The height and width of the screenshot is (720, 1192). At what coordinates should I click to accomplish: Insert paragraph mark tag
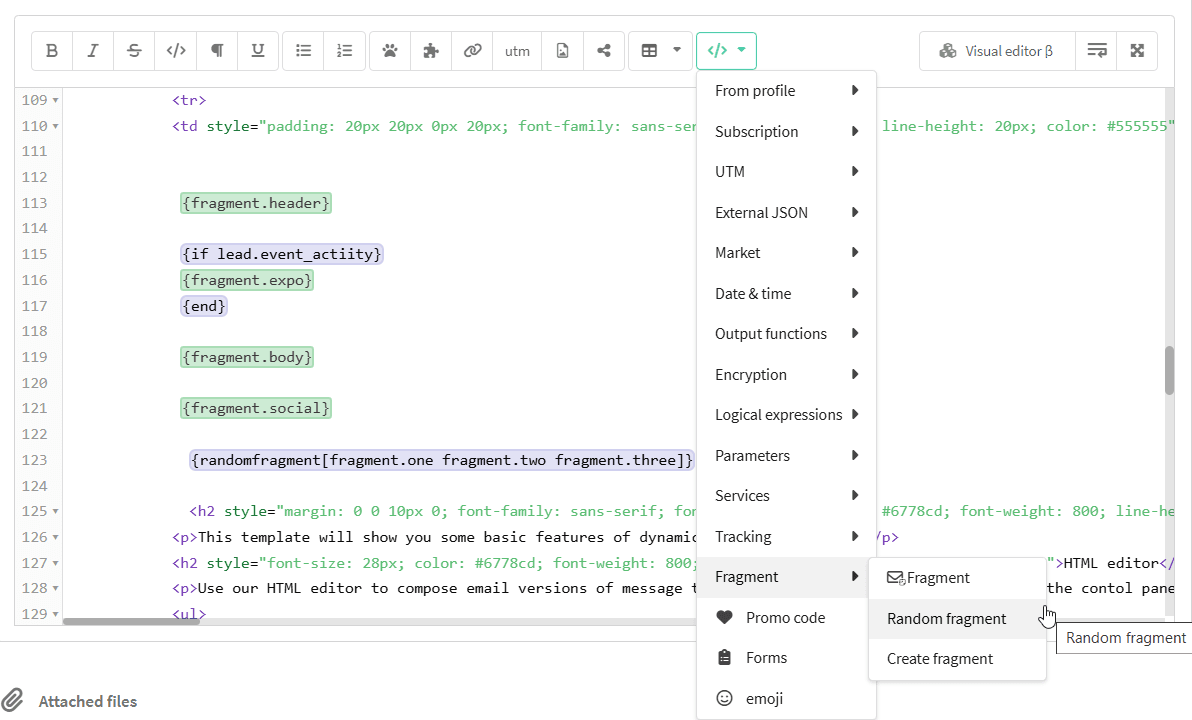click(217, 51)
